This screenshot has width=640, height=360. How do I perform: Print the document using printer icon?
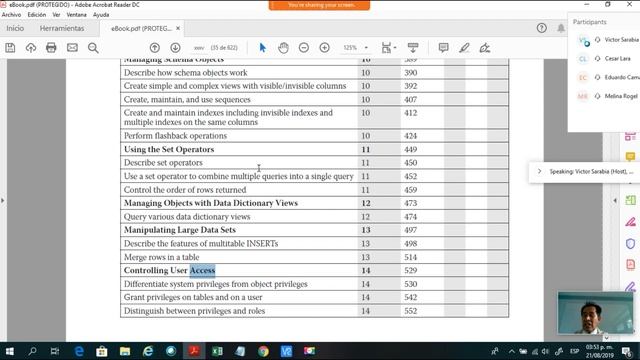coord(51,48)
